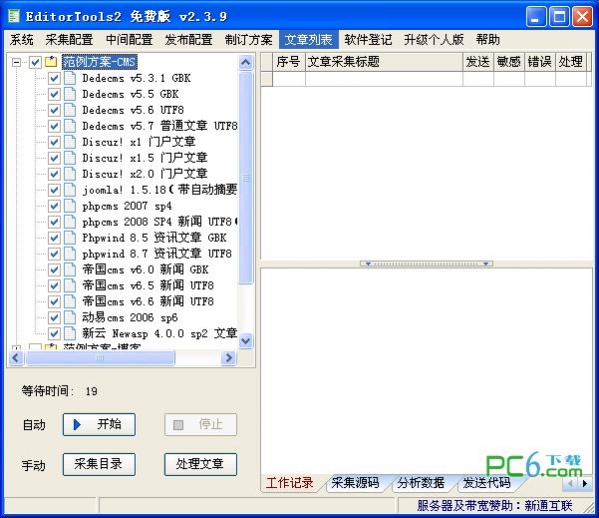Open the 升级个人版 menu
599x518 pixels.
(434, 40)
